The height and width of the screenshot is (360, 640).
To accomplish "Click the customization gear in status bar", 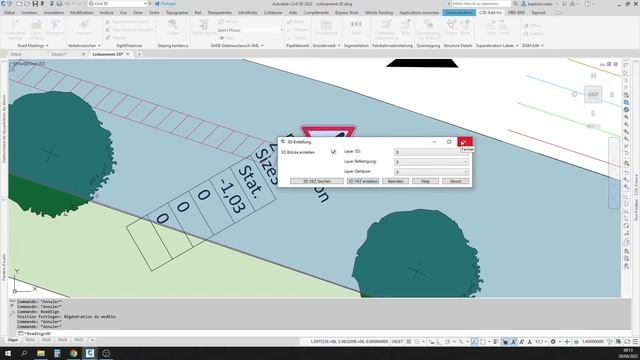I will click(x=553, y=342).
